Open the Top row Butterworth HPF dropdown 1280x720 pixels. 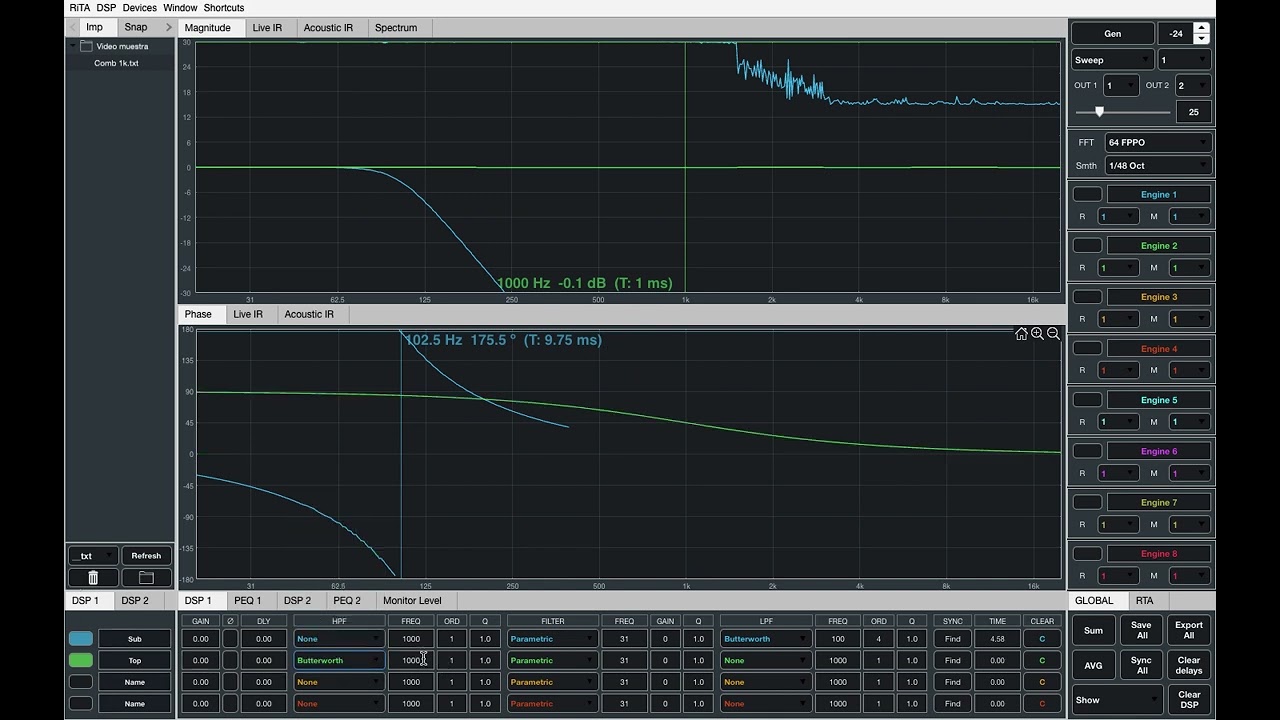[339, 660]
